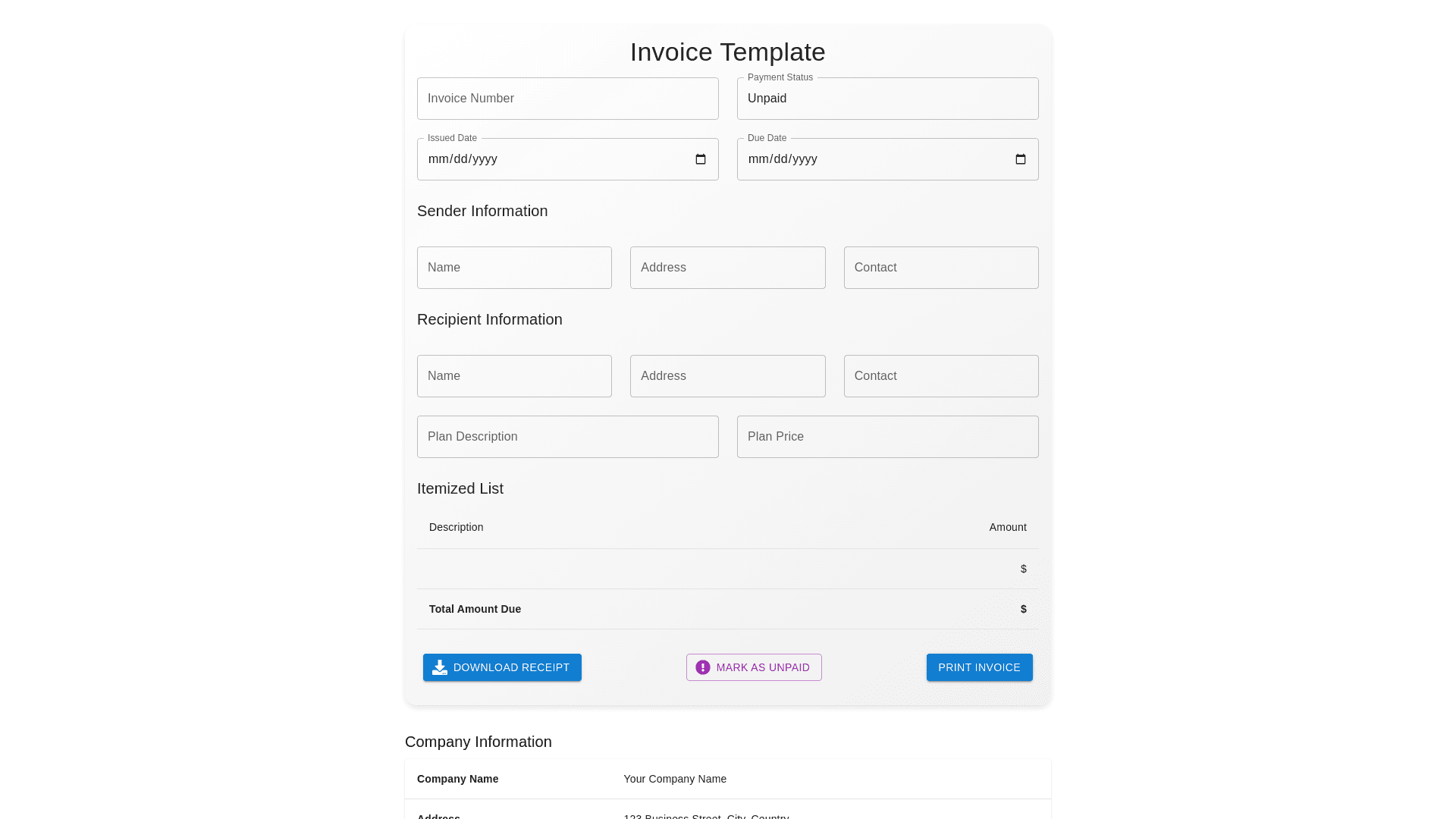
Task: Open the Payment Status dropdown
Action: [887, 99]
